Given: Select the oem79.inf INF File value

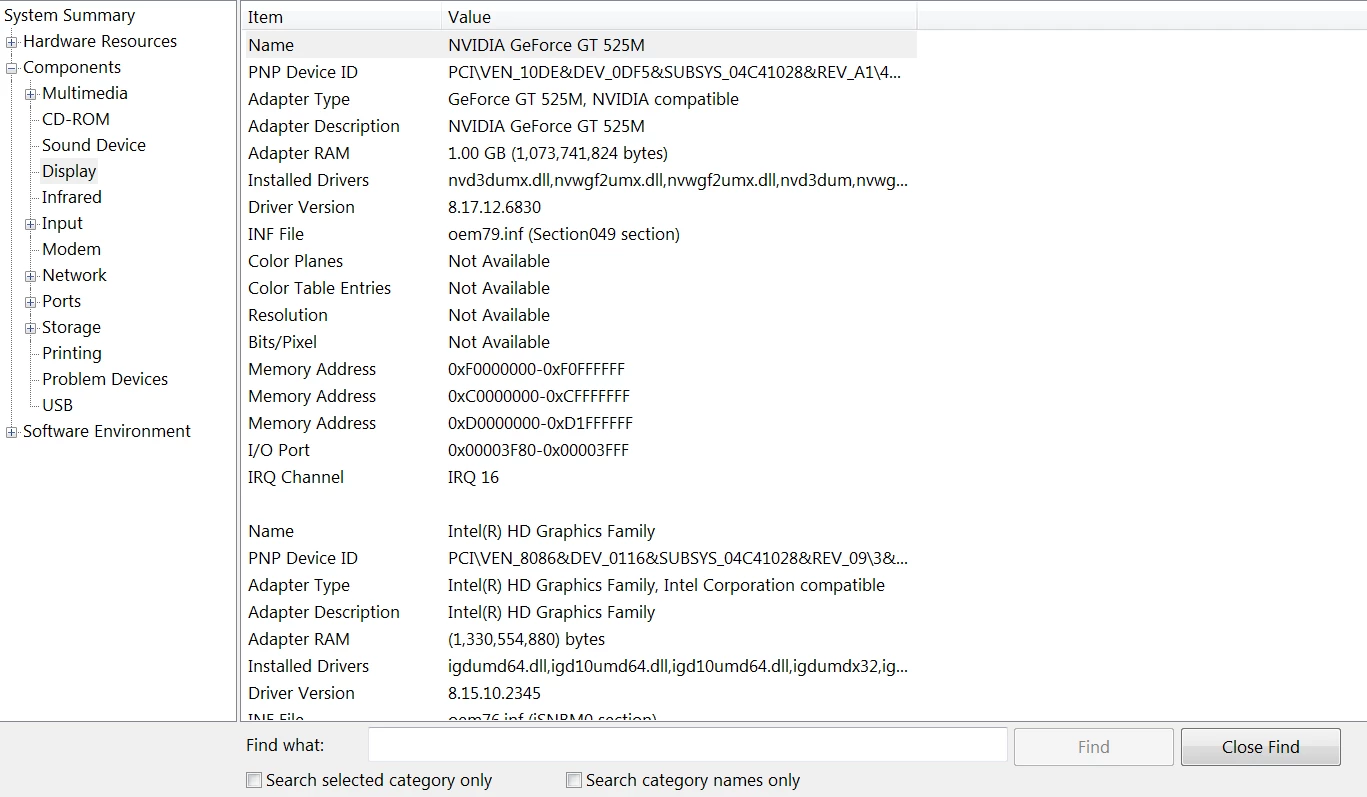Looking at the screenshot, I should pyautogui.click(x=563, y=234).
